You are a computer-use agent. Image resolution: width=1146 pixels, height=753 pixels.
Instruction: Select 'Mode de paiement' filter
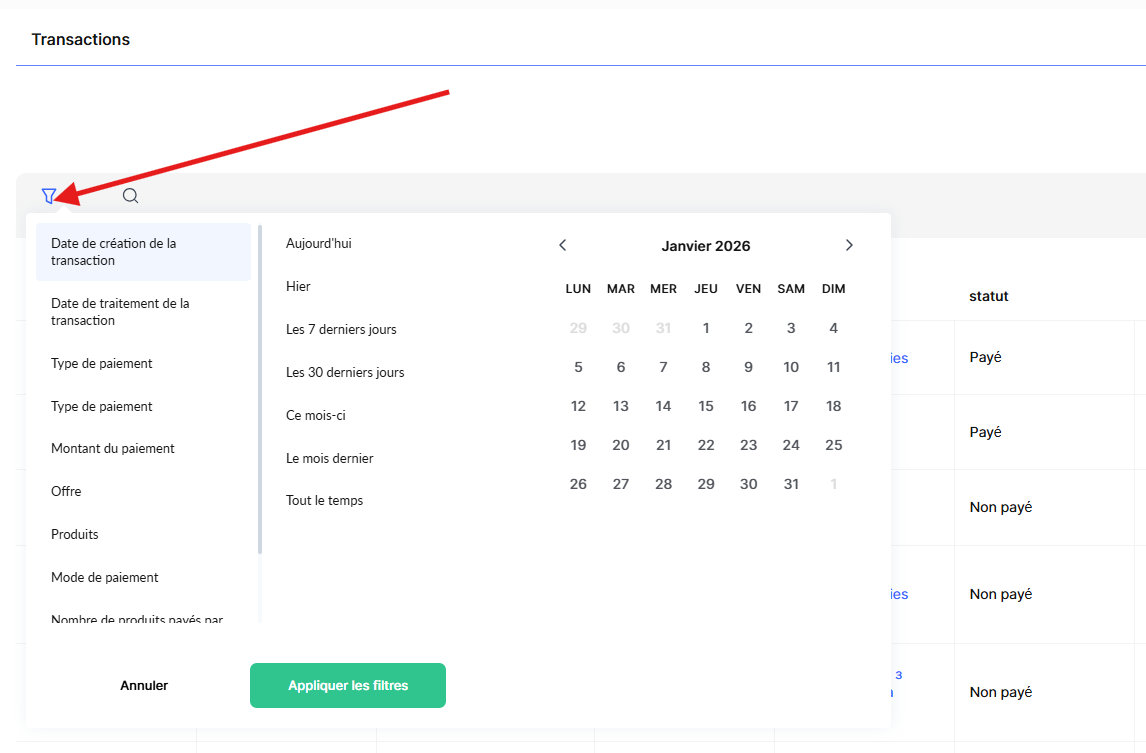(105, 578)
